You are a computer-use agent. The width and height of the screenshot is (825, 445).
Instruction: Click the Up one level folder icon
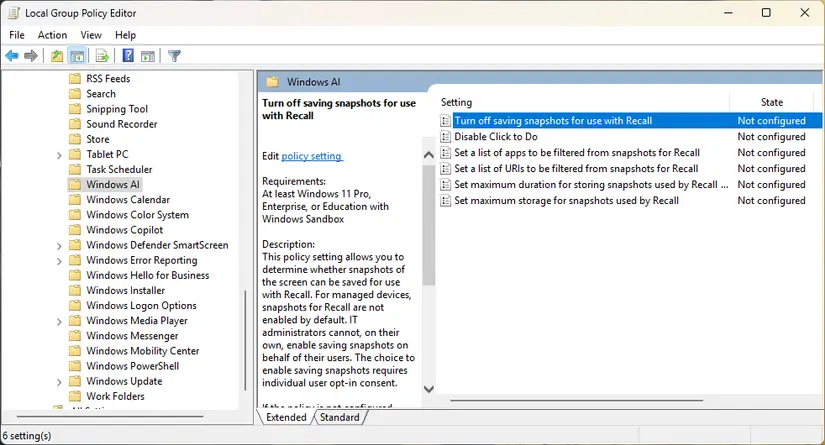click(57, 56)
